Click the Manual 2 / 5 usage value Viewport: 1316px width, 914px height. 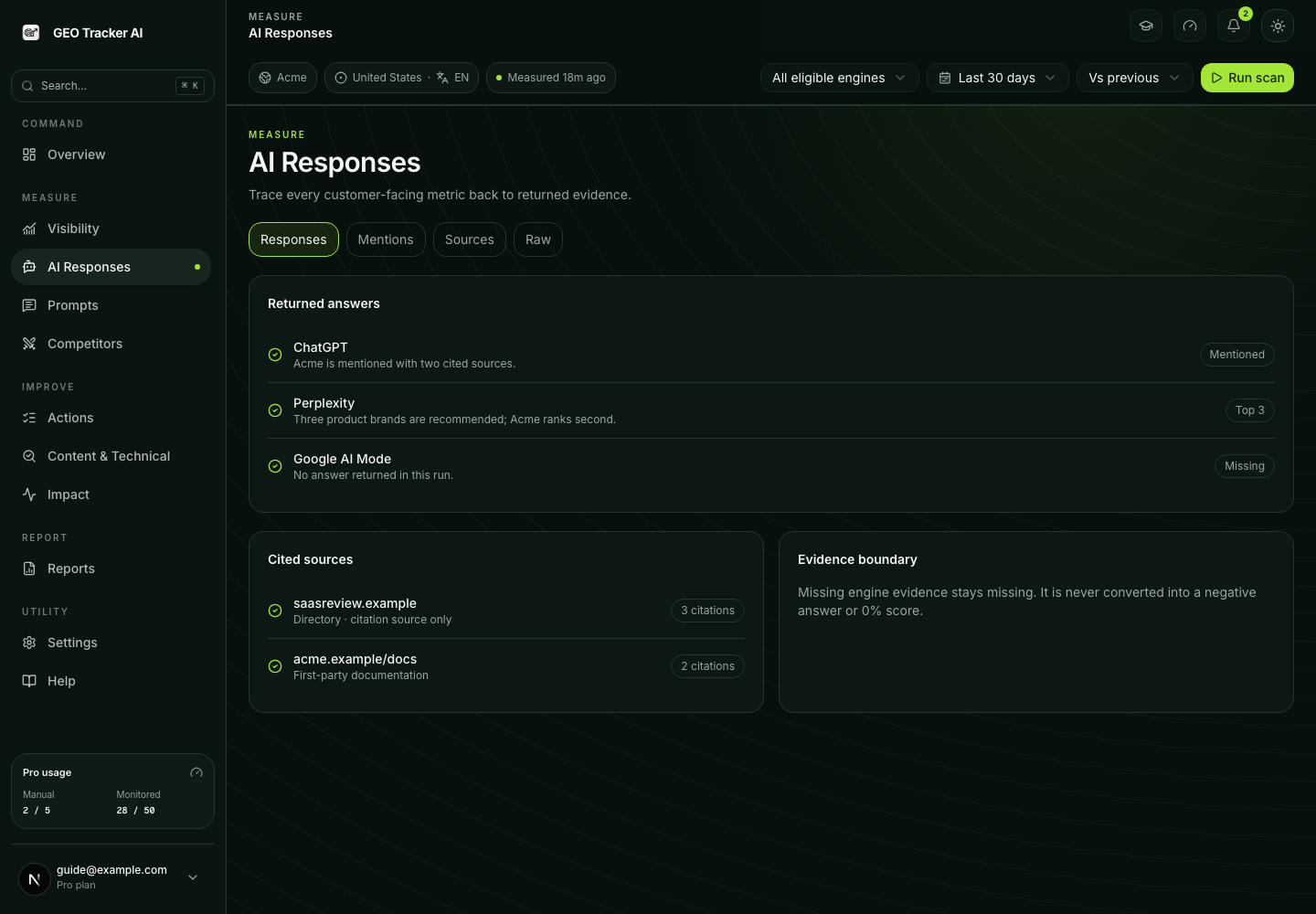coord(37,811)
